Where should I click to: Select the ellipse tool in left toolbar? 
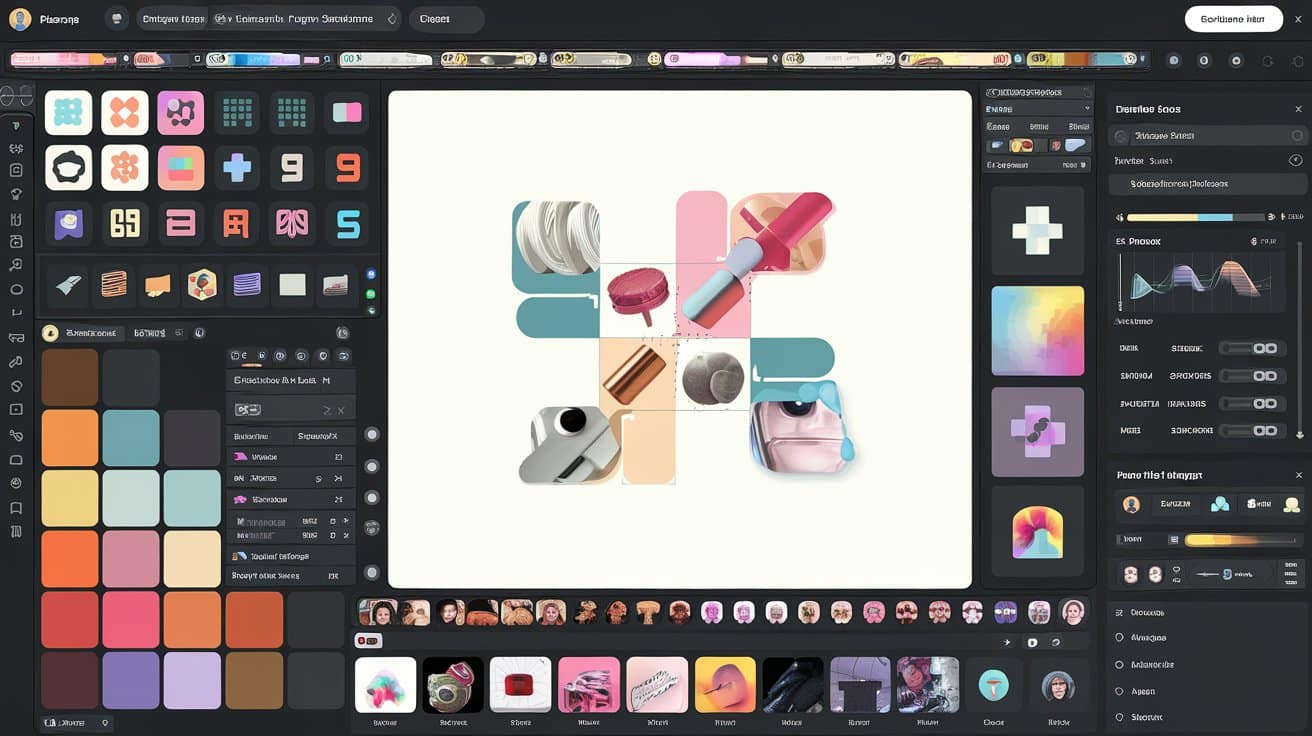tap(16, 289)
